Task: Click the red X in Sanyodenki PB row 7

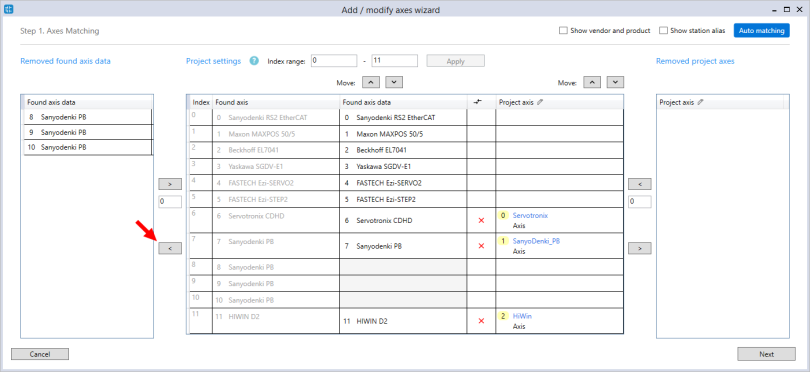Action: (x=481, y=246)
